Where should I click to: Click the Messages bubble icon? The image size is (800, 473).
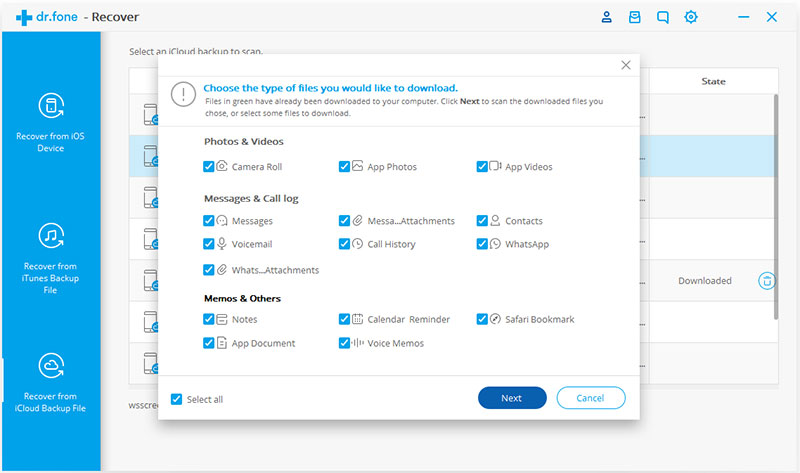tap(221, 220)
